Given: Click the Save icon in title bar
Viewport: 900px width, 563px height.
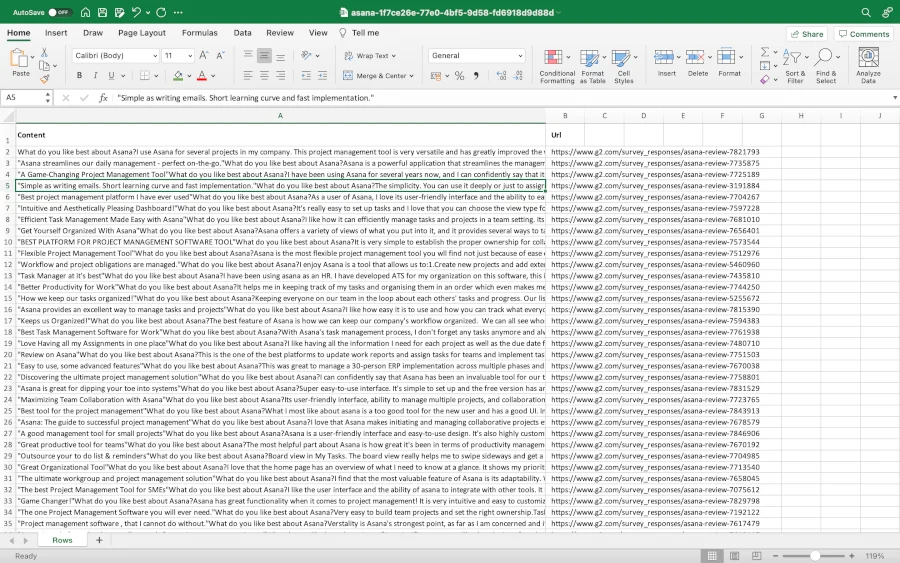Looking at the screenshot, I should tap(102, 12).
